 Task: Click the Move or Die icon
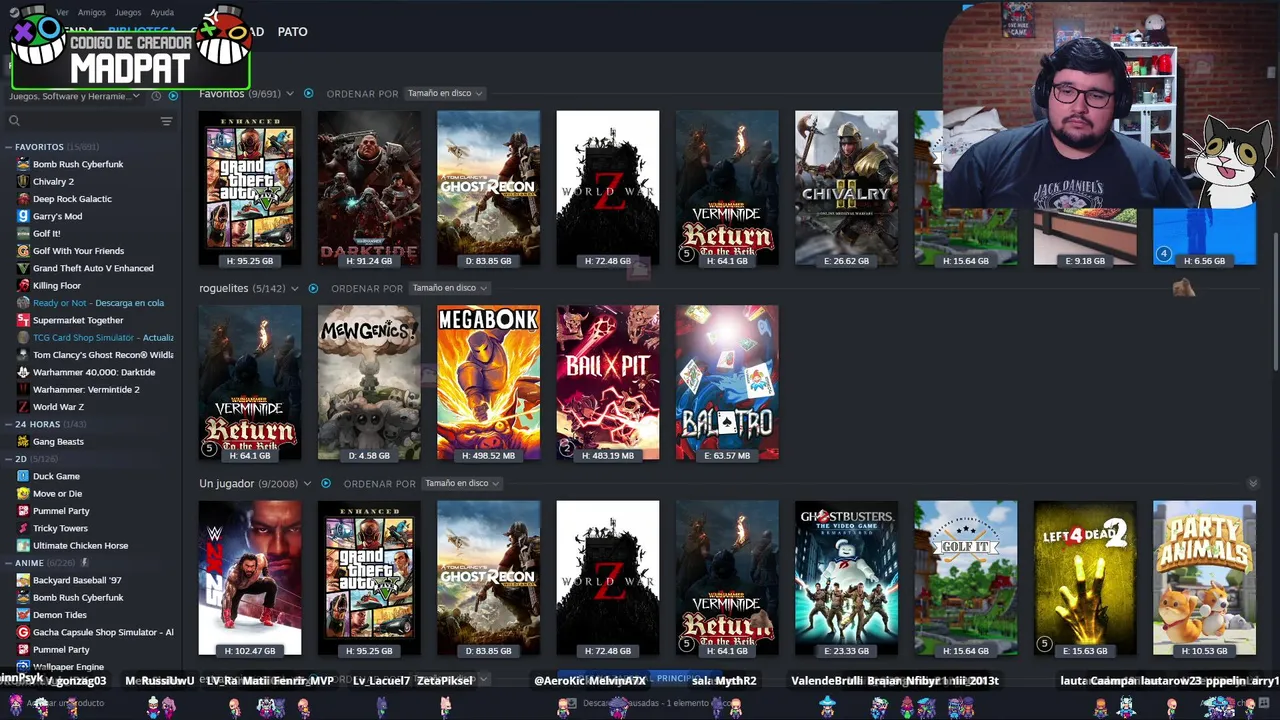[23, 493]
